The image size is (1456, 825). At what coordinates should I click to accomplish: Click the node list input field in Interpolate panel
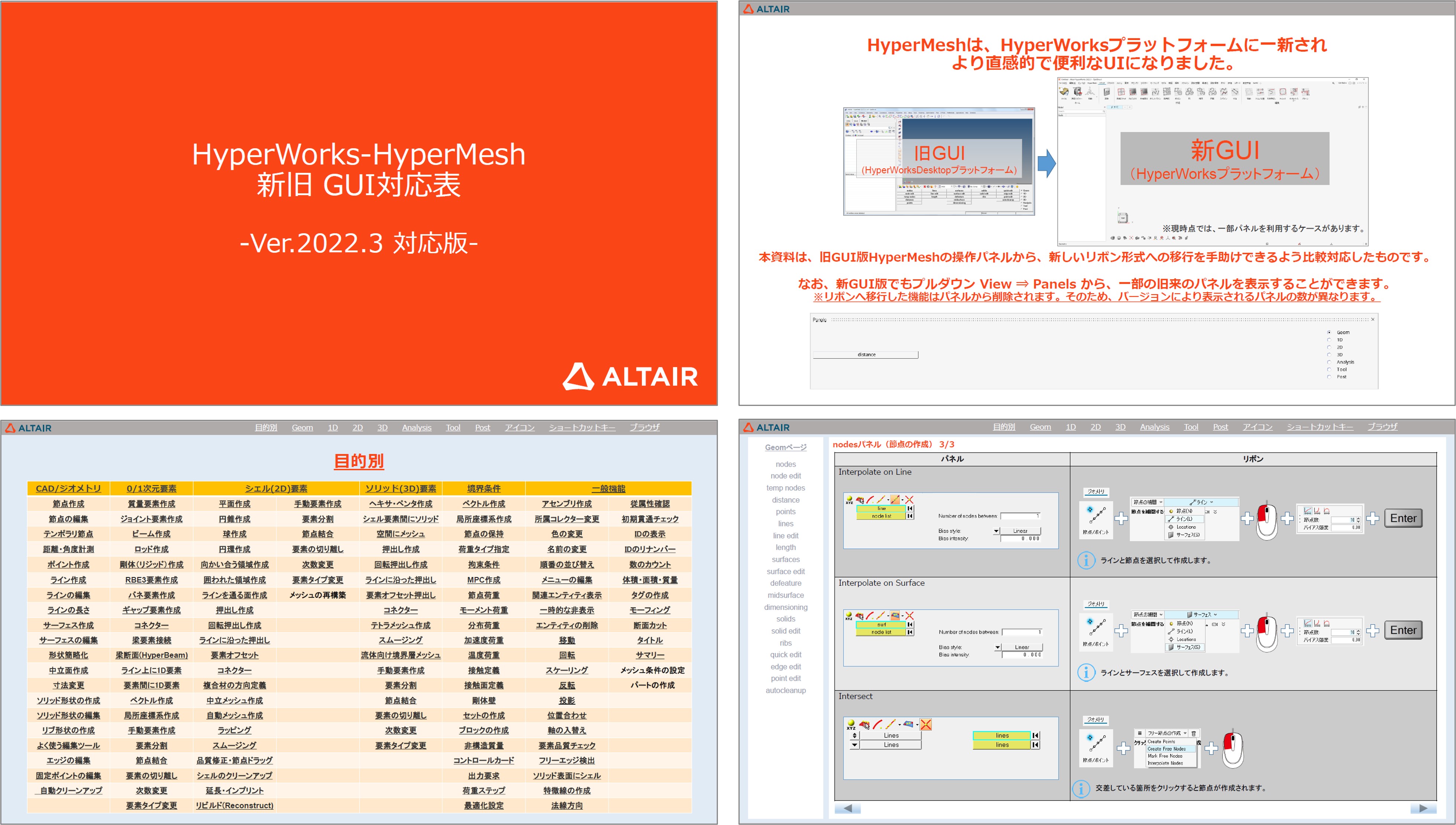point(881,516)
